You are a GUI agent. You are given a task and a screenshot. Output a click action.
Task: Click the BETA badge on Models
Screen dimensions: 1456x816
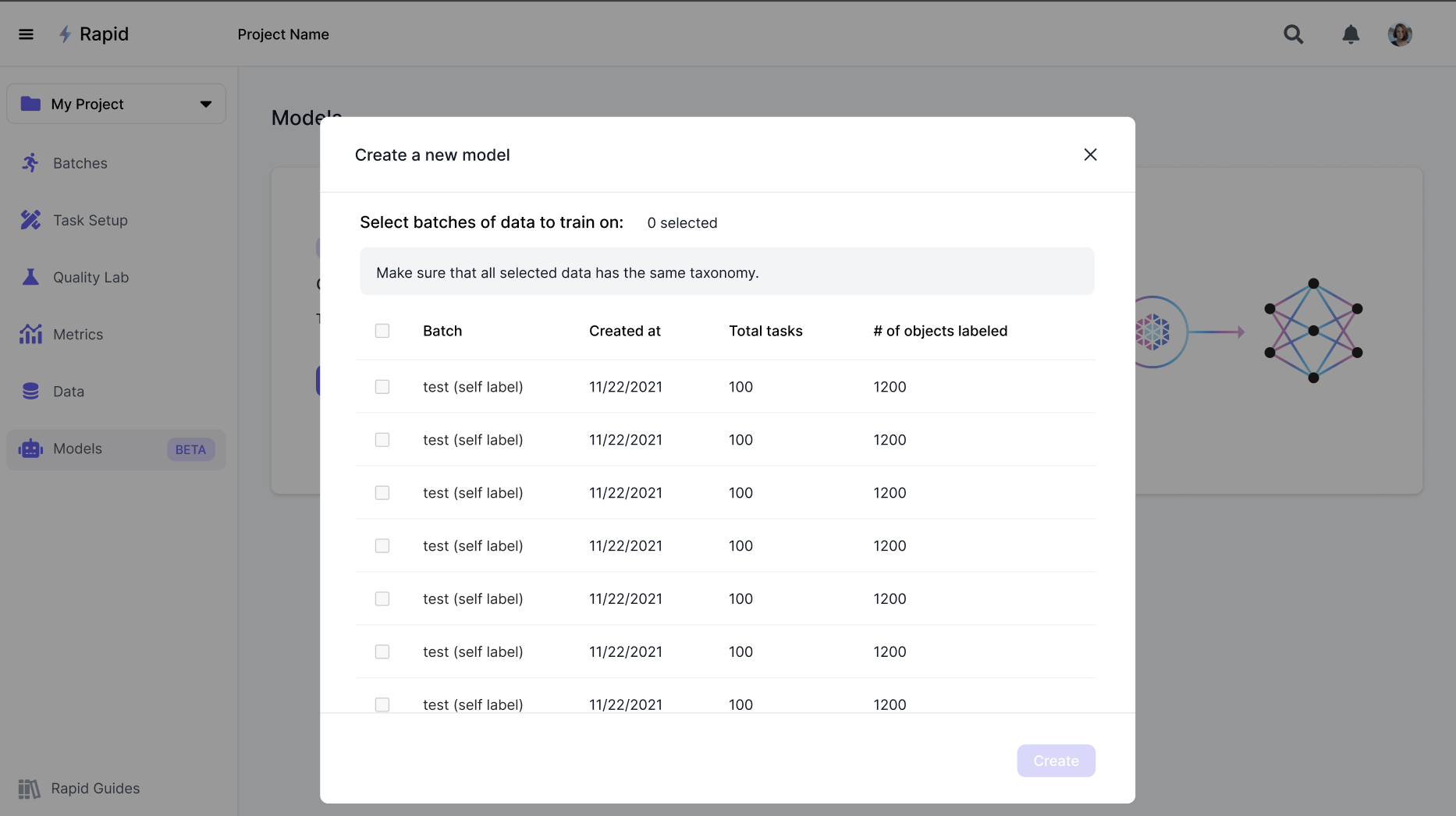(190, 449)
